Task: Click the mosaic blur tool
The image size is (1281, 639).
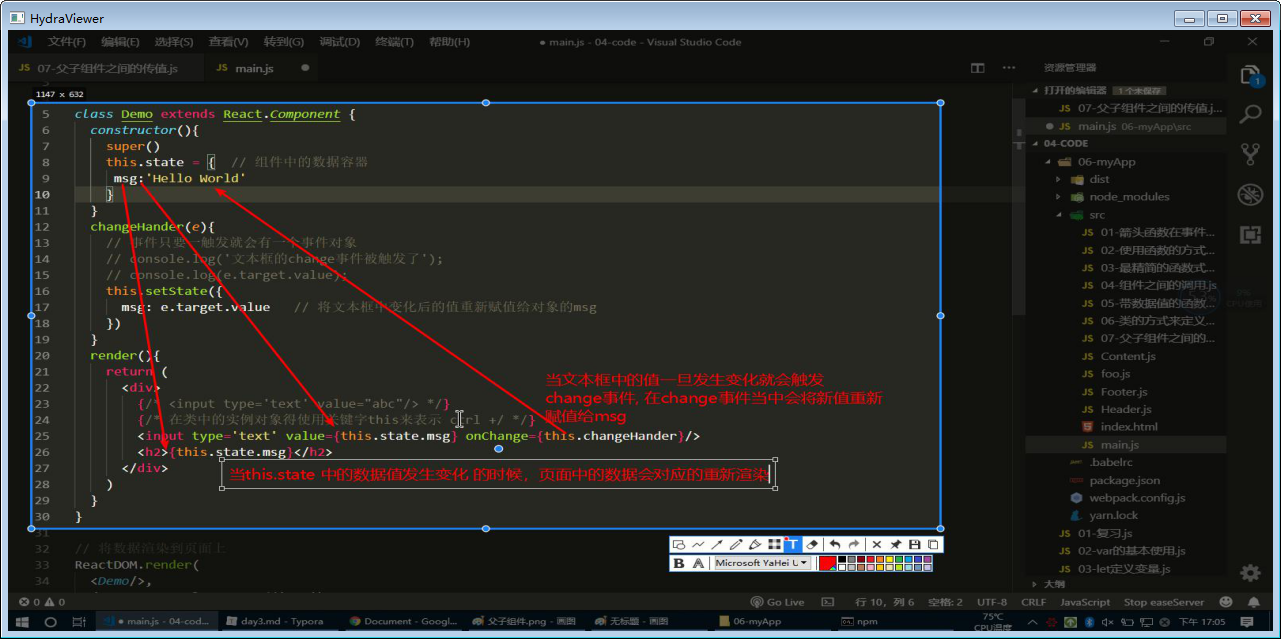Action: point(774,545)
